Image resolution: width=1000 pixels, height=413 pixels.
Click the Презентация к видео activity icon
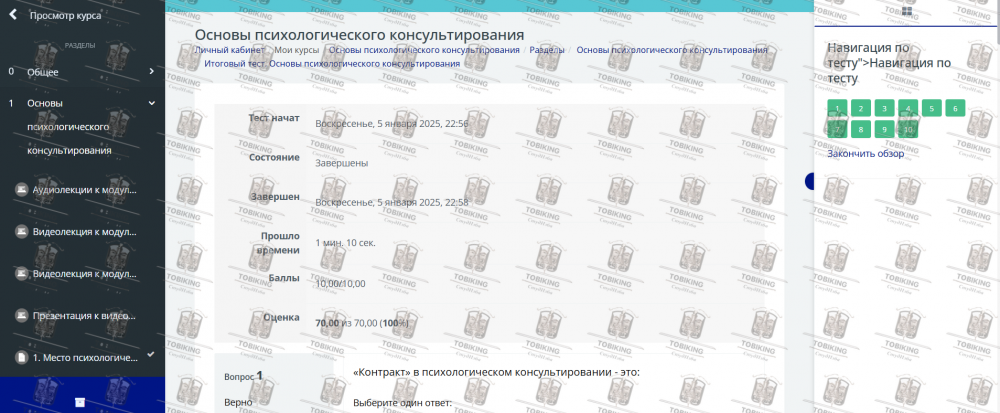[x=21, y=315]
